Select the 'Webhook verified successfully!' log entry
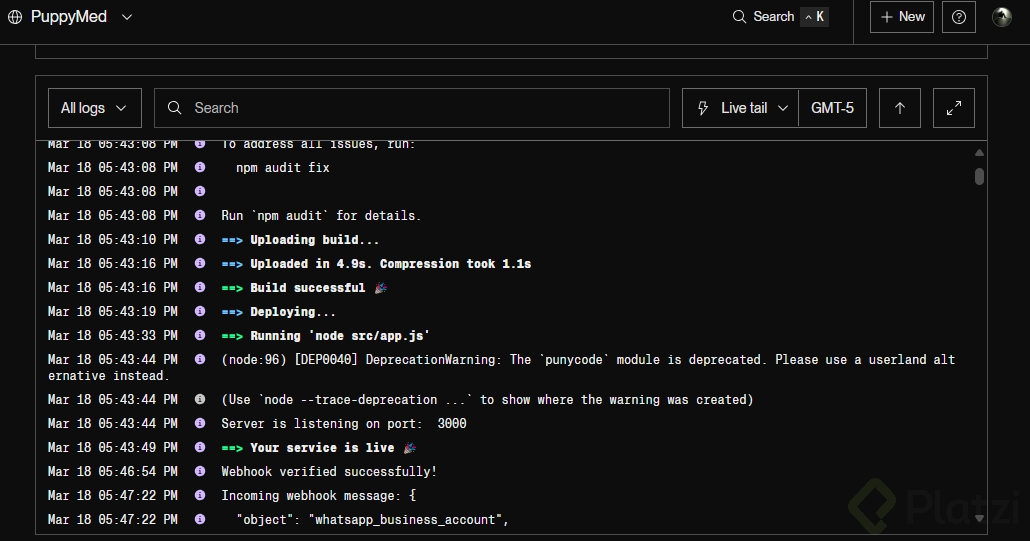This screenshot has height=541, width=1030. point(329,472)
